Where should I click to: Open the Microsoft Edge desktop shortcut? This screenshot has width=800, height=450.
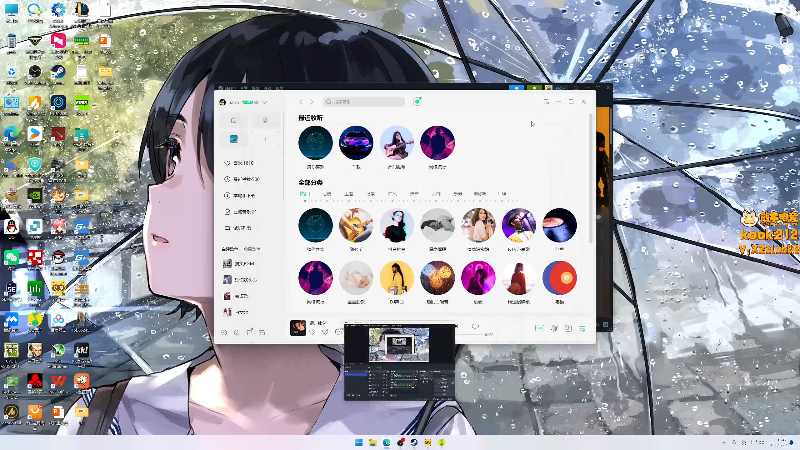click(11, 136)
